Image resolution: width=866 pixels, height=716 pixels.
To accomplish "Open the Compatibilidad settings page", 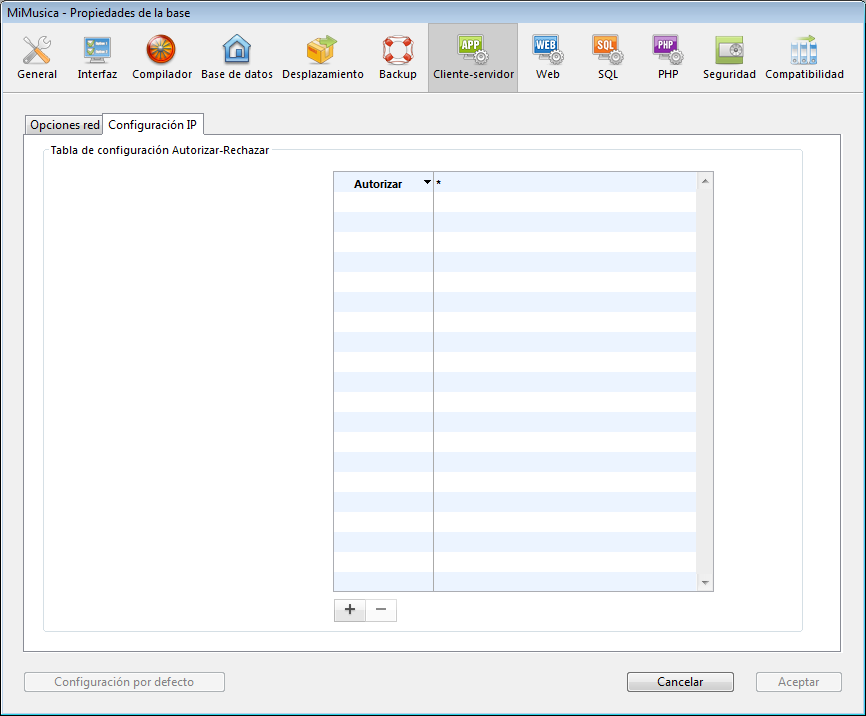I will pyautogui.click(x=804, y=57).
